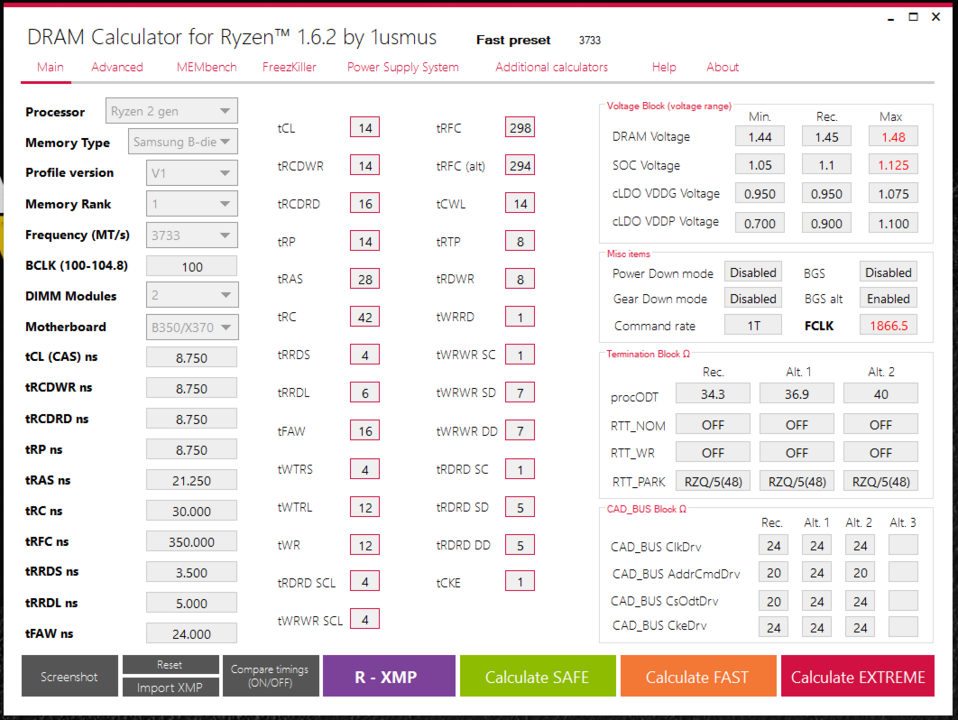Expand the DIMM Modules dropdown
This screenshot has width=958, height=720.
(192, 295)
